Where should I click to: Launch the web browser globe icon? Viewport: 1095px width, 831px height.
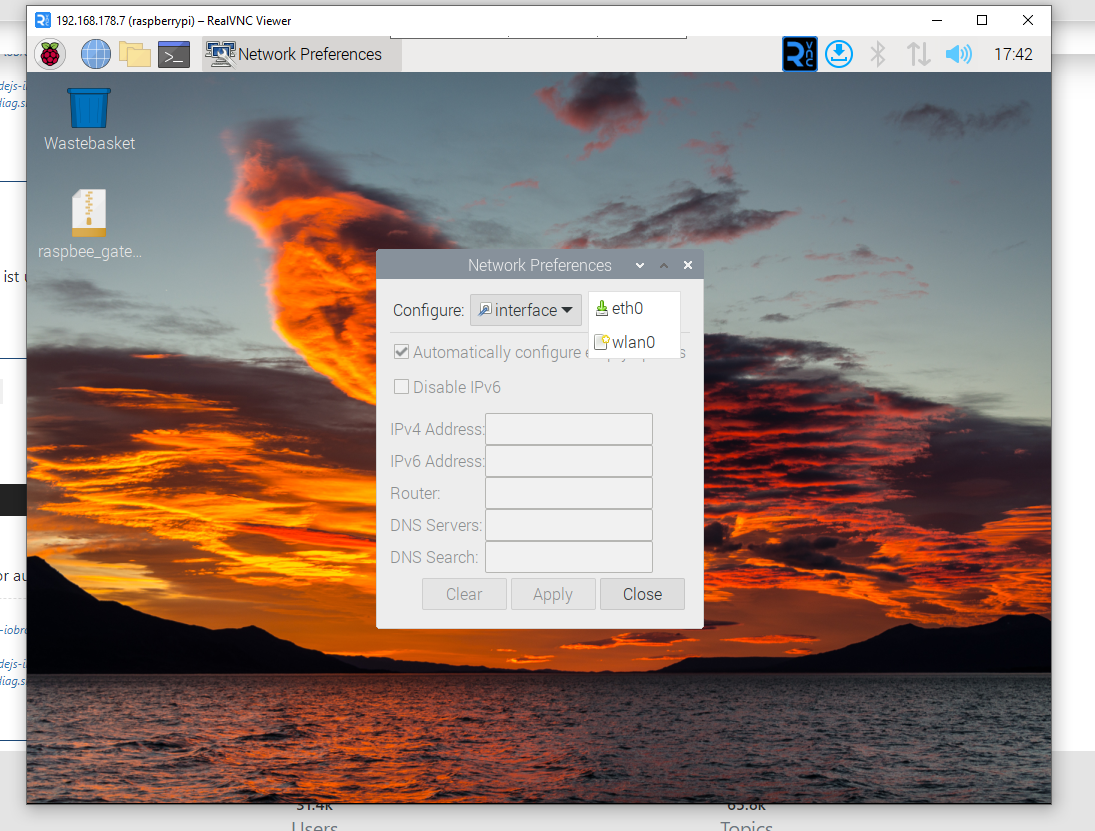click(x=96, y=54)
